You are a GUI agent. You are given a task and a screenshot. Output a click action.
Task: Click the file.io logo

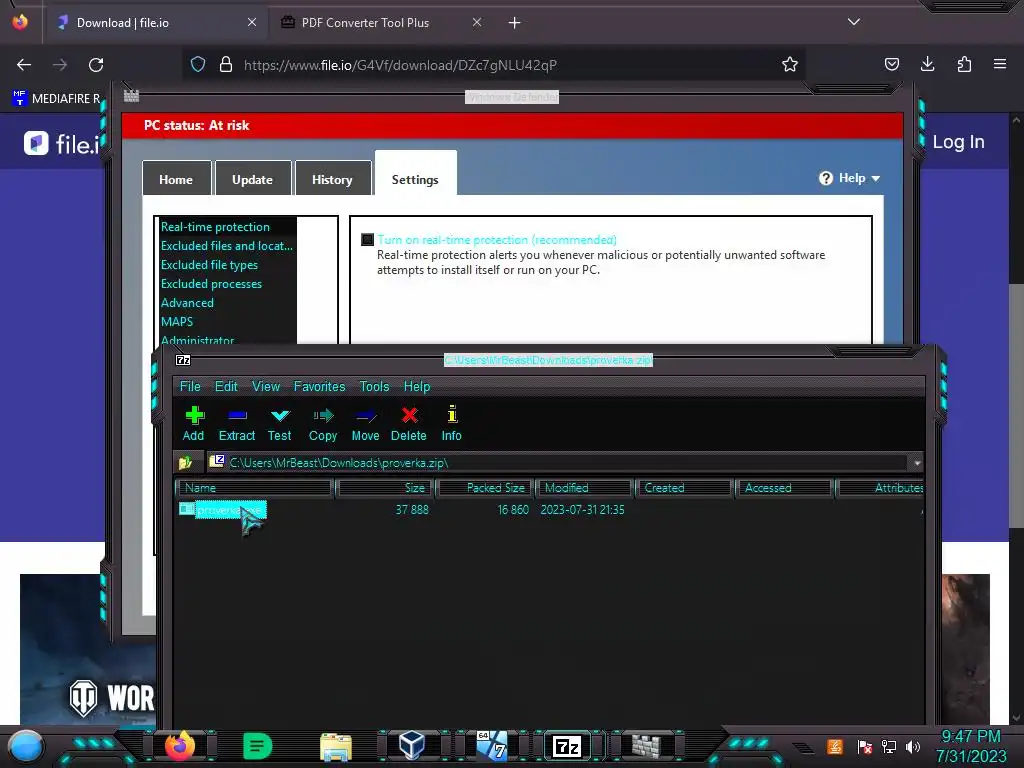61,144
